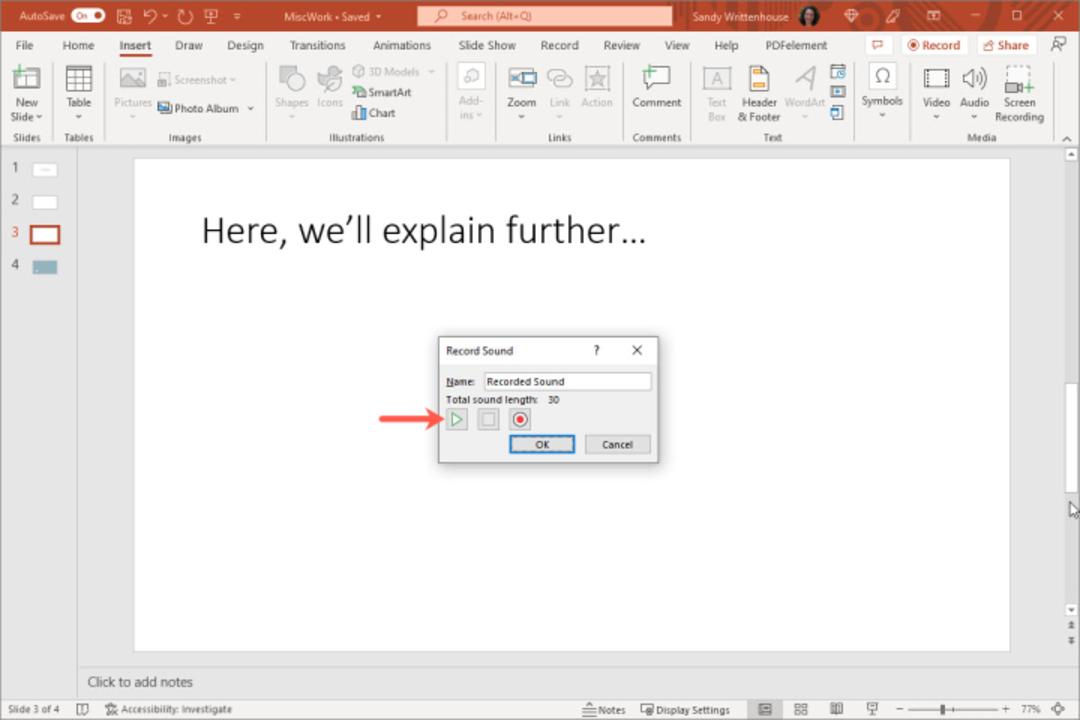Viewport: 1080px width, 720px height.
Task: Open the Photo Album dropdown arrow
Action: [251, 108]
